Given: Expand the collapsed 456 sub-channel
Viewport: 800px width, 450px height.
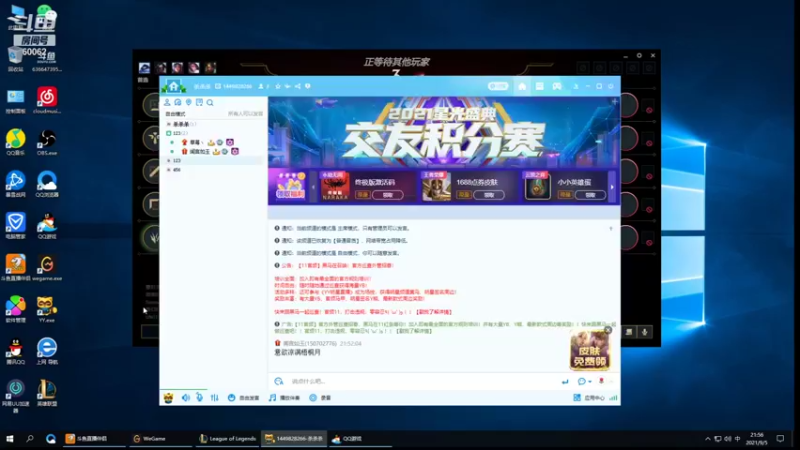Looking at the screenshot, I should [x=169, y=169].
